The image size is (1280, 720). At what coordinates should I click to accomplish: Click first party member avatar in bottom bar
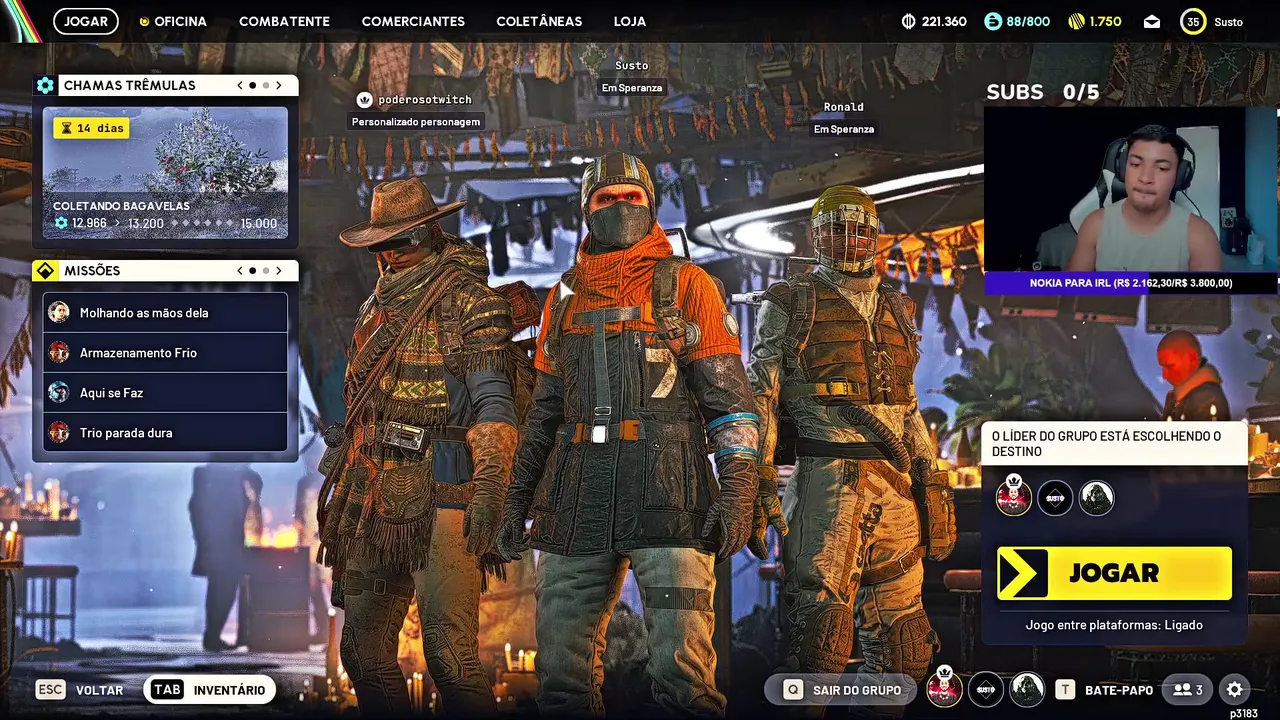[944, 688]
